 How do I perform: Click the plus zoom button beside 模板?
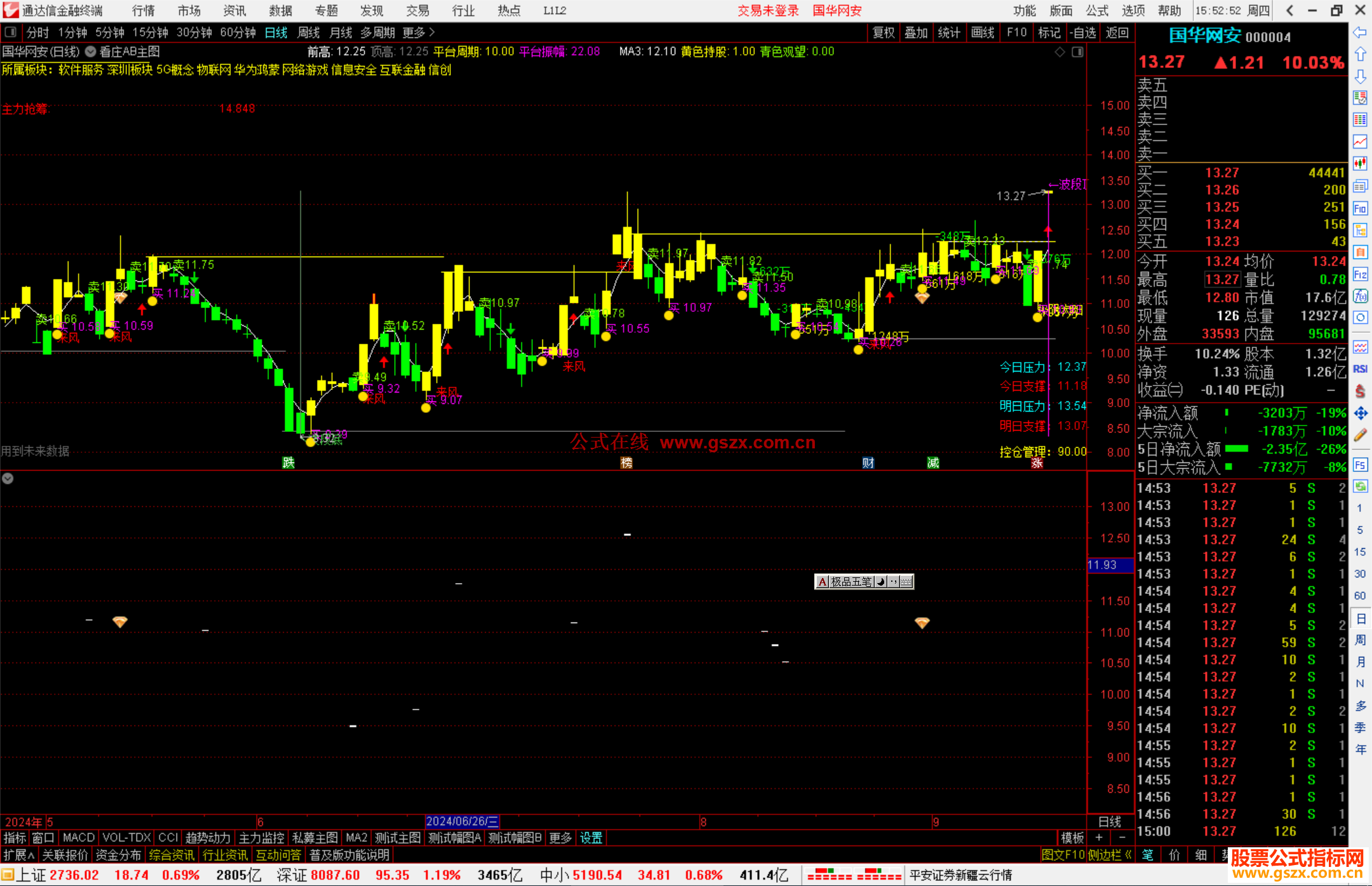pyautogui.click(x=1099, y=838)
